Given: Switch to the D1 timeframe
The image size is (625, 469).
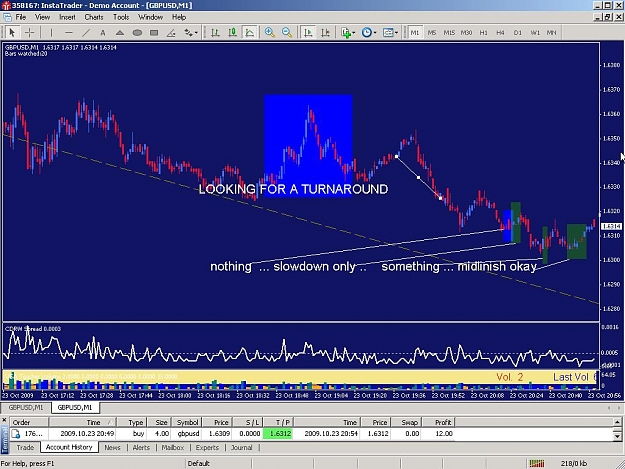Looking at the screenshot, I should pos(518,32).
